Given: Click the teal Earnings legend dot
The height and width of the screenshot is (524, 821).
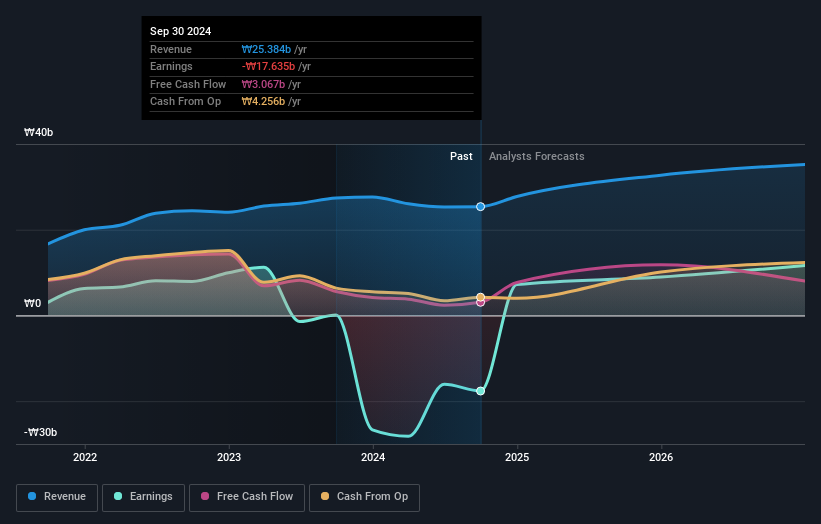Looking at the screenshot, I should [x=118, y=496].
